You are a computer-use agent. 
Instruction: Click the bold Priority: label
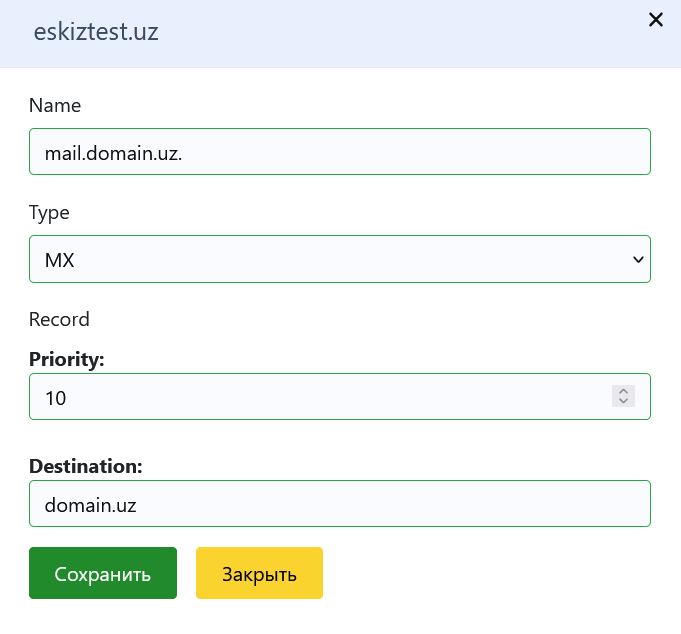[67, 359]
